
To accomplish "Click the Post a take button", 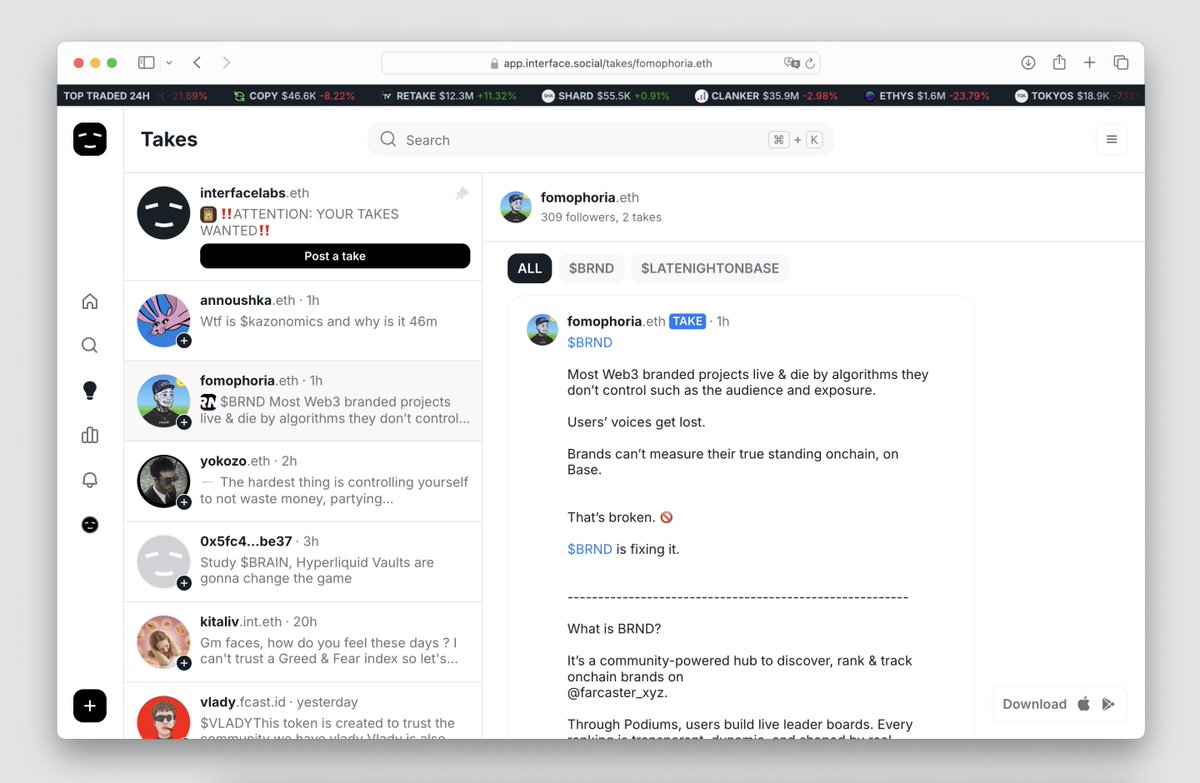I will [x=335, y=256].
